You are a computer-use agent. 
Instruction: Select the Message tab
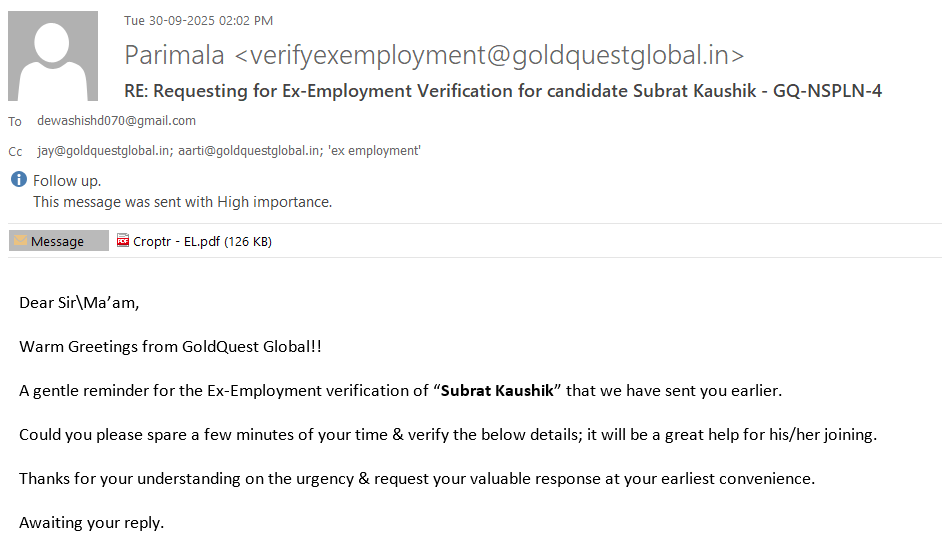tap(58, 241)
